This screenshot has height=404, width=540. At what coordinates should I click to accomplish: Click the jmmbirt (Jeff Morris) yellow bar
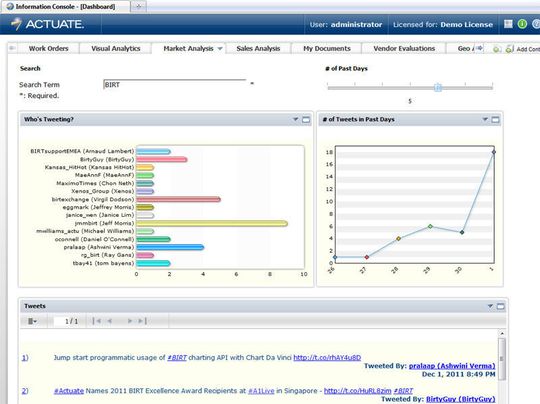pos(212,223)
